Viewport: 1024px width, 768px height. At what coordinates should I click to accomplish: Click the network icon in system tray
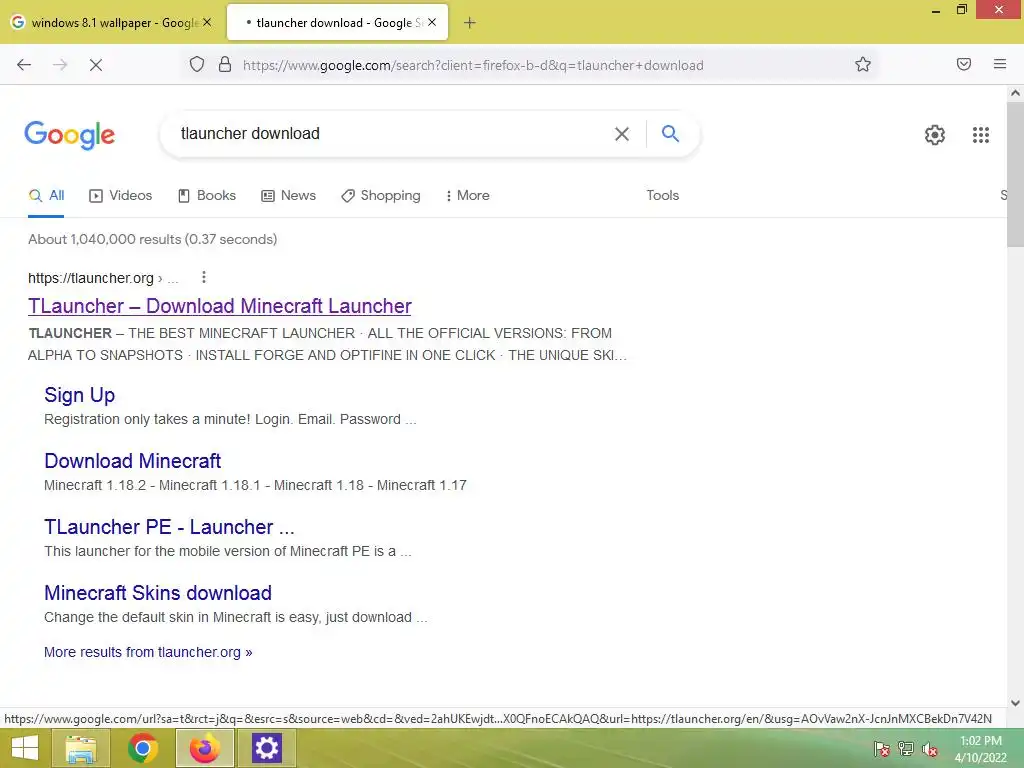click(x=906, y=749)
